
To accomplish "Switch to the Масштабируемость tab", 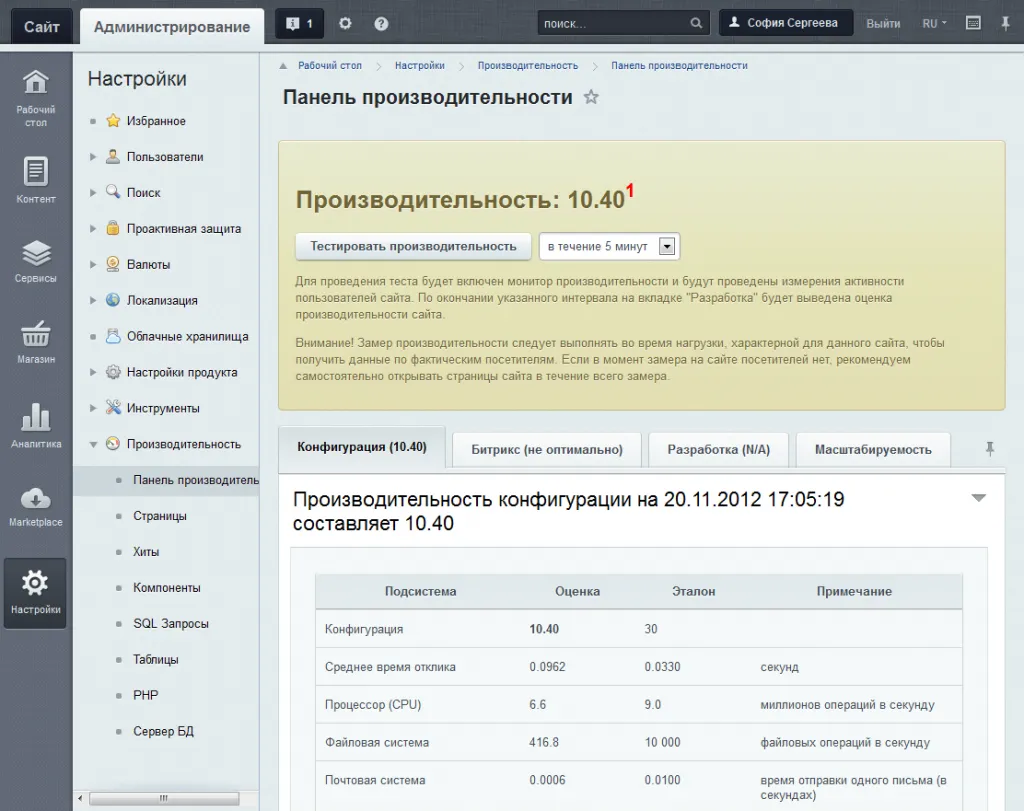I will tap(872, 450).
